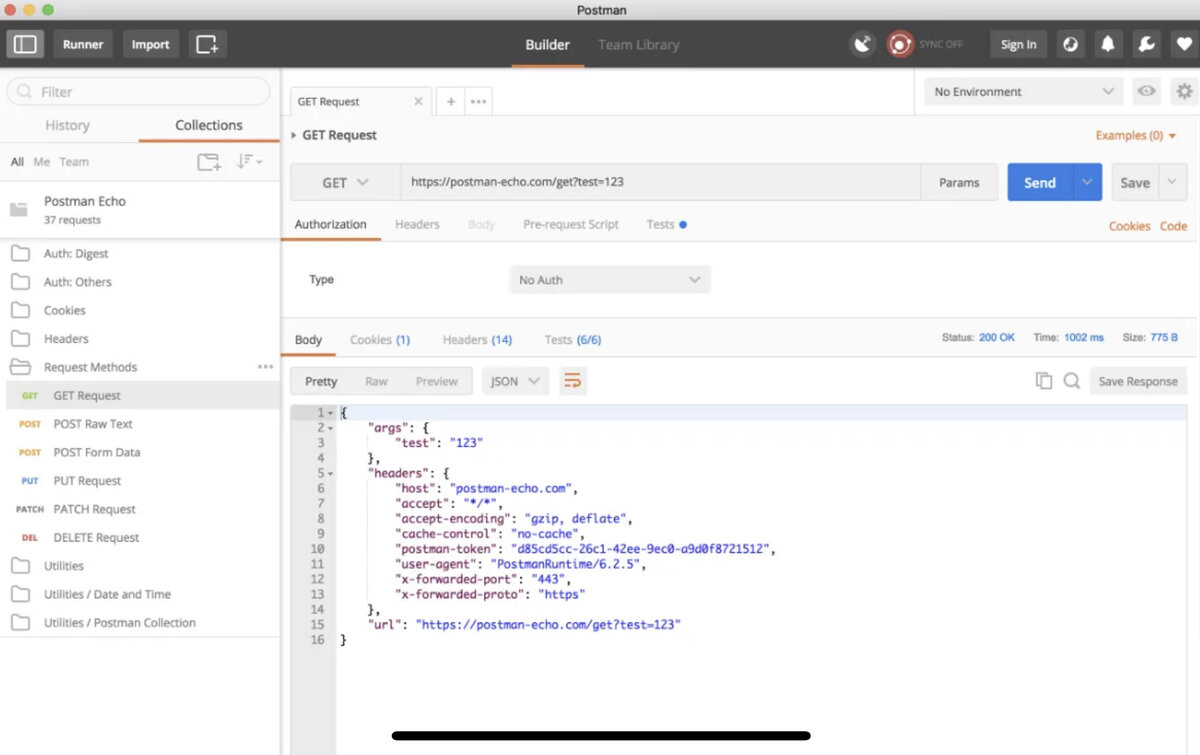Open Request Methods folder options ellipsis
Screen dimensions: 1200x755
[x=265, y=367]
